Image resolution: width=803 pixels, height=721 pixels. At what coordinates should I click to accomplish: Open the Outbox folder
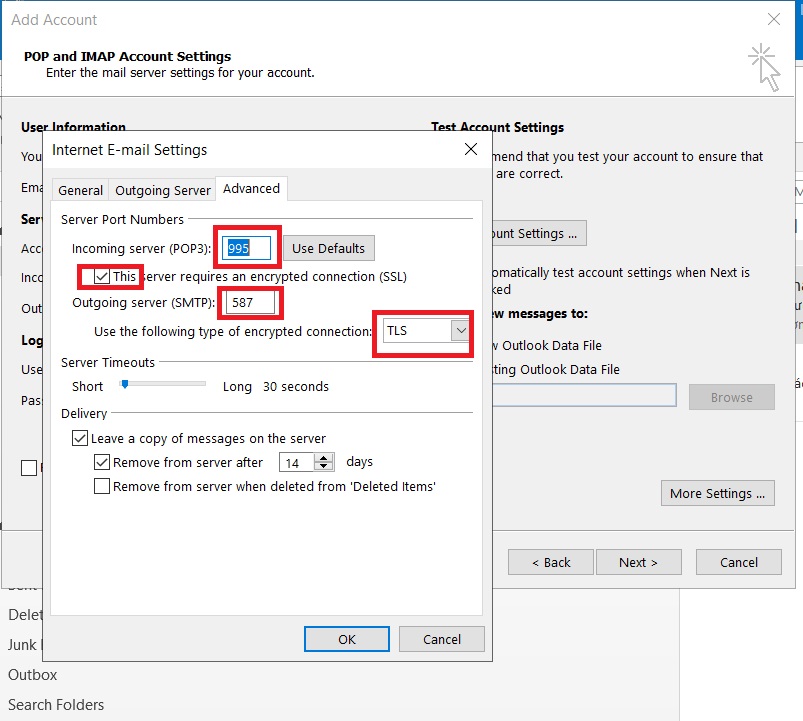pos(33,675)
